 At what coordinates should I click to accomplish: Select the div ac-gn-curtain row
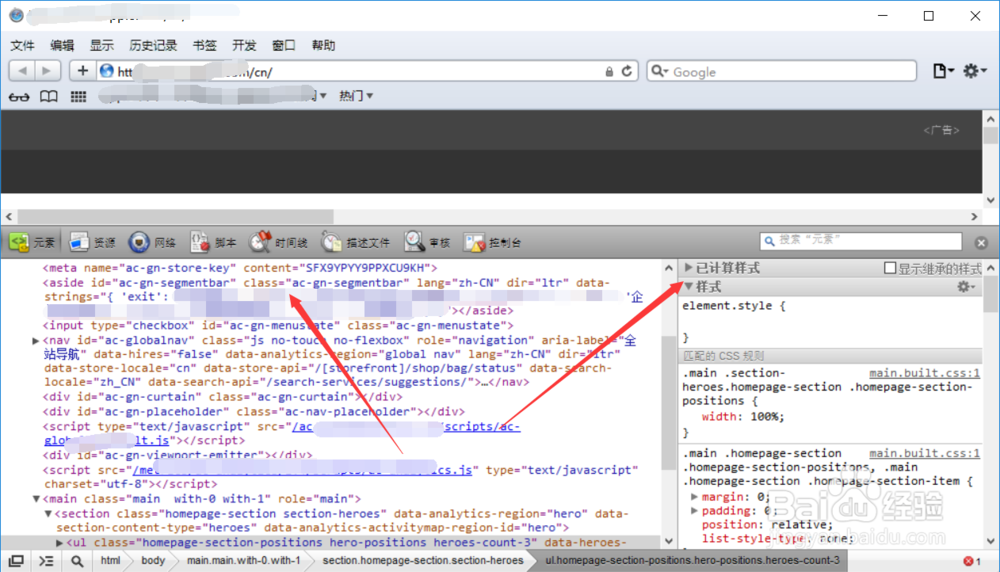point(222,397)
